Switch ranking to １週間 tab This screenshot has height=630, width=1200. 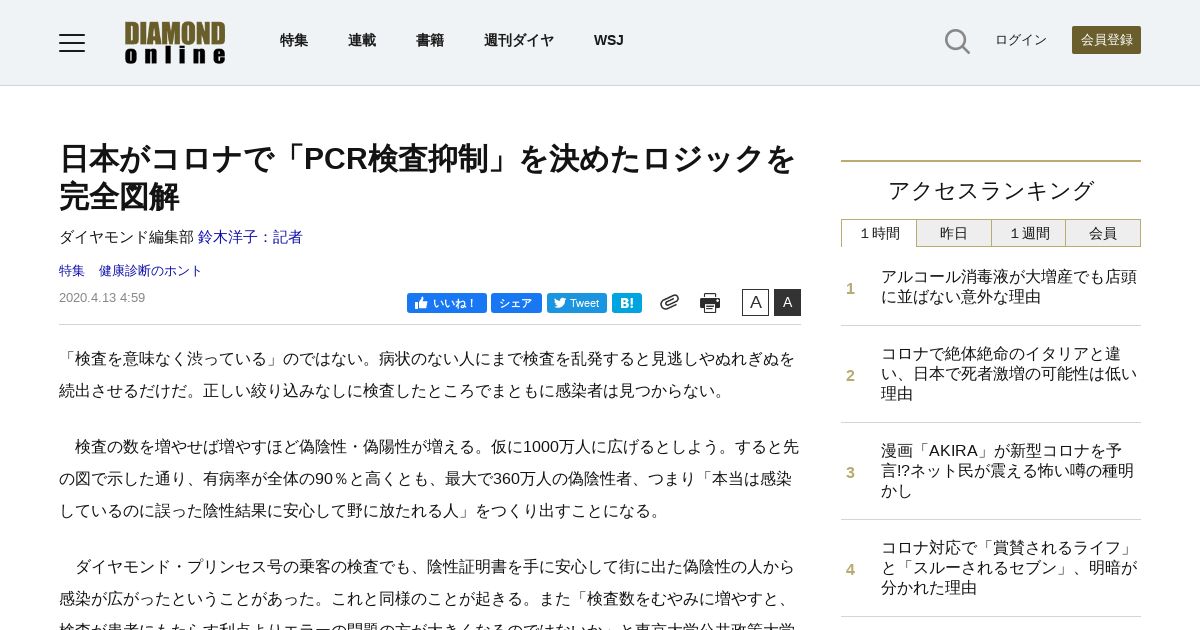pyautogui.click(x=1028, y=233)
